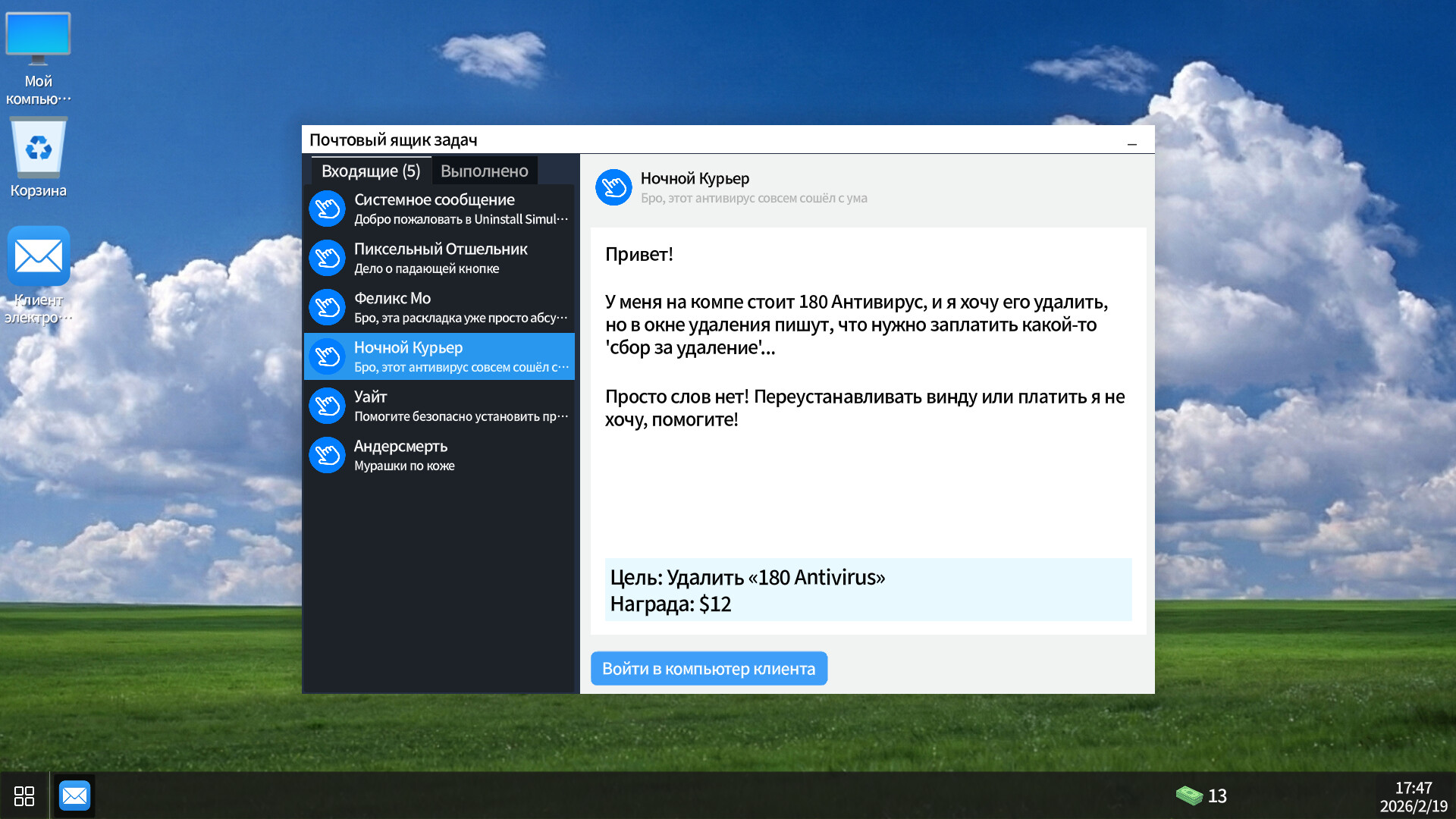This screenshot has width=1456, height=819.
Task: Select the Феликс Мо message
Action: (440, 306)
